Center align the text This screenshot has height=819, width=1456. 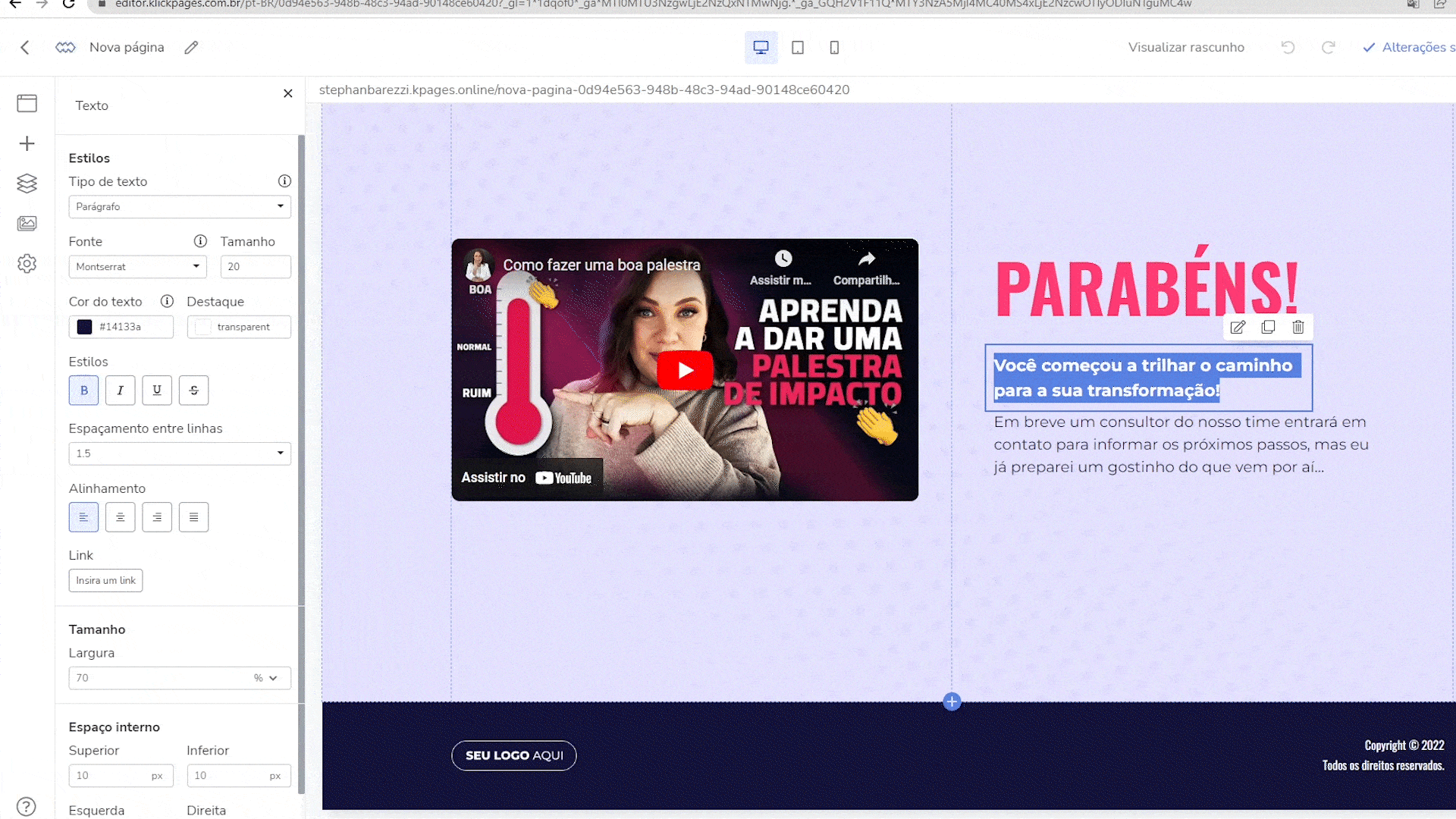pyautogui.click(x=120, y=517)
